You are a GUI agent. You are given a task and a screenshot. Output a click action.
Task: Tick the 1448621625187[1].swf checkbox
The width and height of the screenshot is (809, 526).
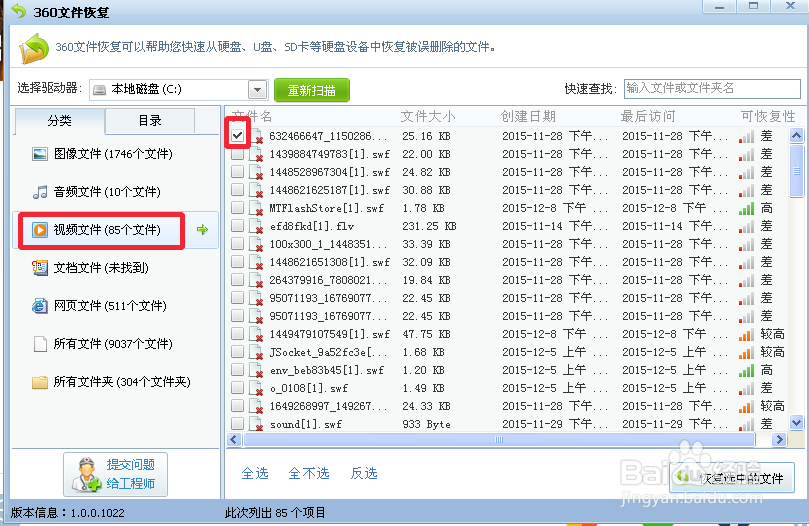(x=237, y=190)
